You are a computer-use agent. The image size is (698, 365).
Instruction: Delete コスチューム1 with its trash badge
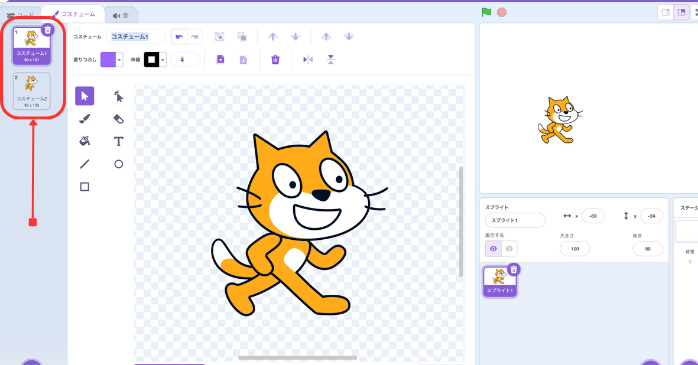pyautogui.click(x=48, y=30)
